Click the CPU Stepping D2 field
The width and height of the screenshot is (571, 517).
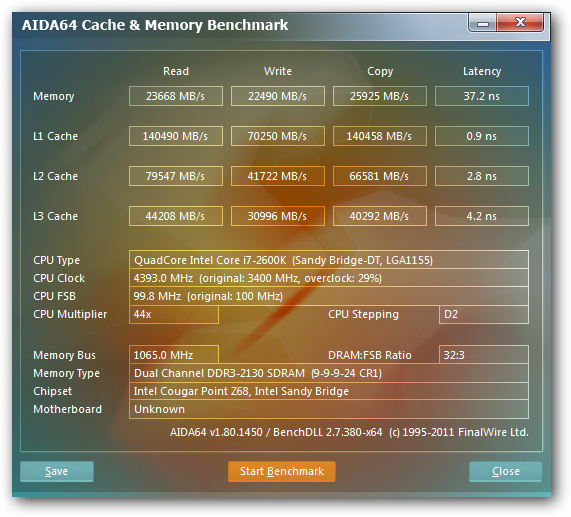(484, 314)
